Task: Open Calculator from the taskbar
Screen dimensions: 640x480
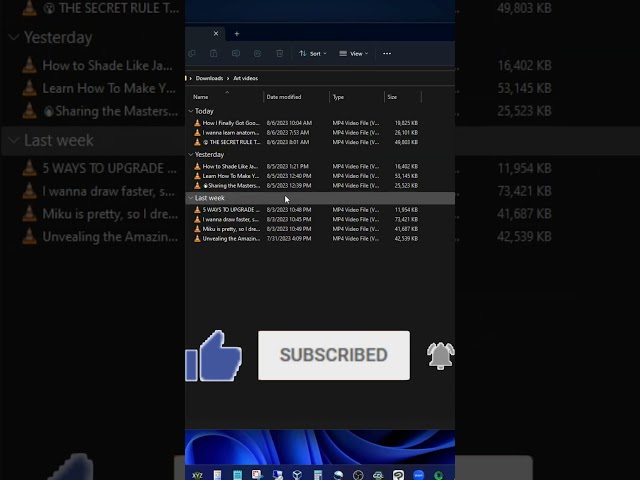Action: click(x=318, y=475)
